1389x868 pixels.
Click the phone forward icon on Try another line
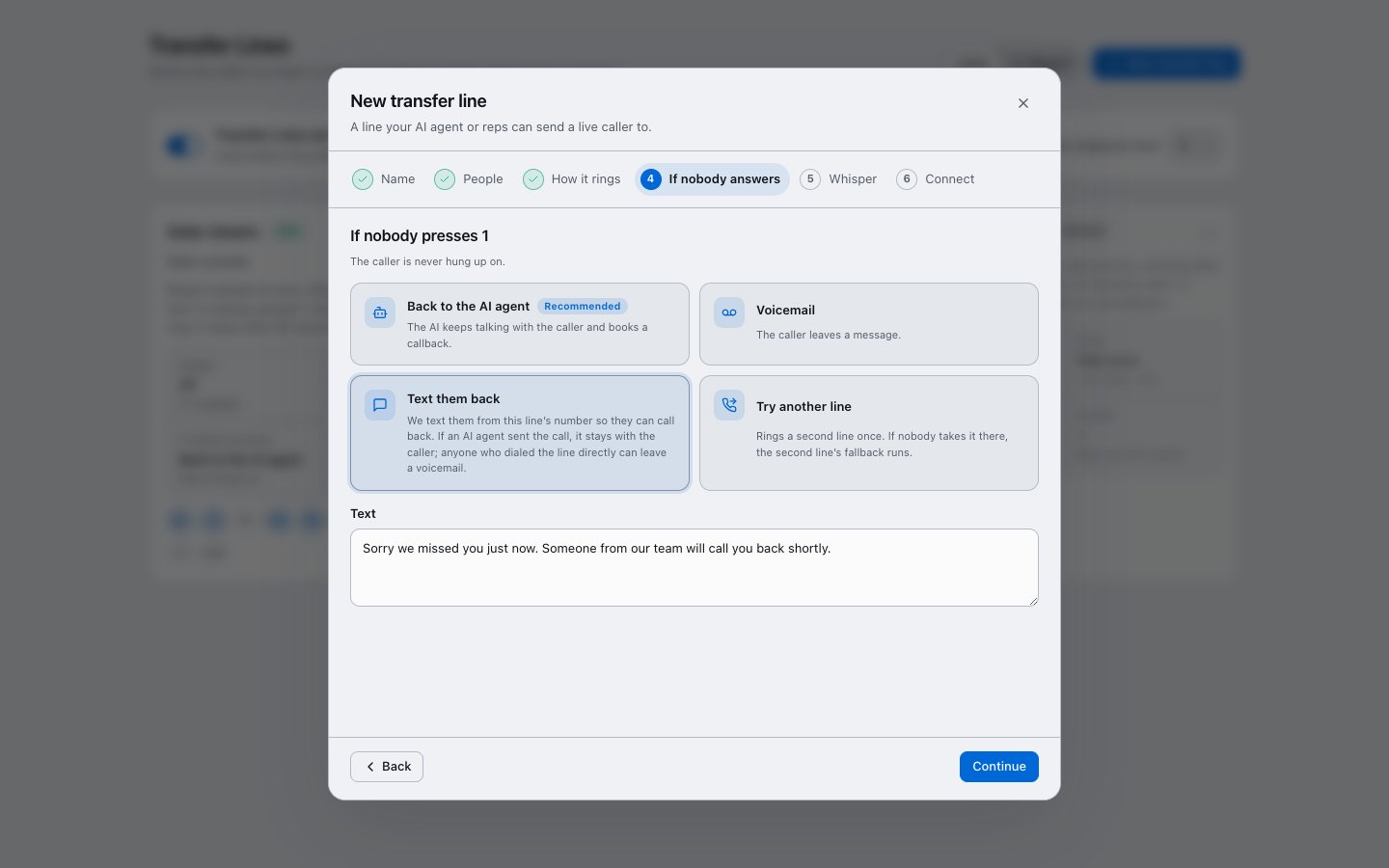pos(729,405)
